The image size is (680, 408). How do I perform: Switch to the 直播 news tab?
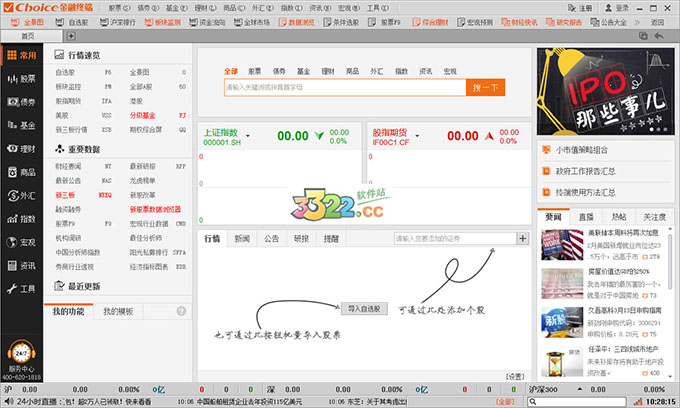point(586,216)
